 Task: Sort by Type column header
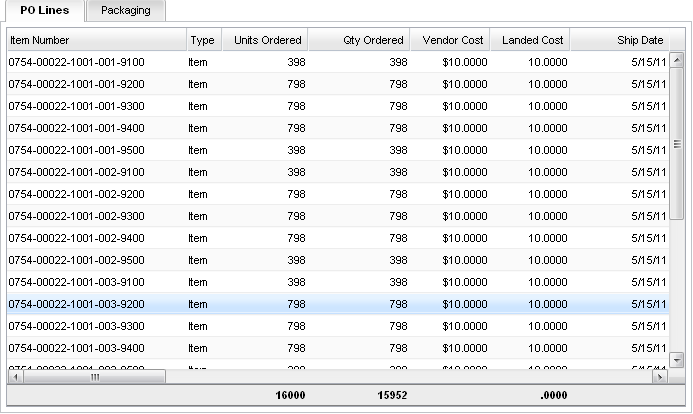click(x=202, y=40)
